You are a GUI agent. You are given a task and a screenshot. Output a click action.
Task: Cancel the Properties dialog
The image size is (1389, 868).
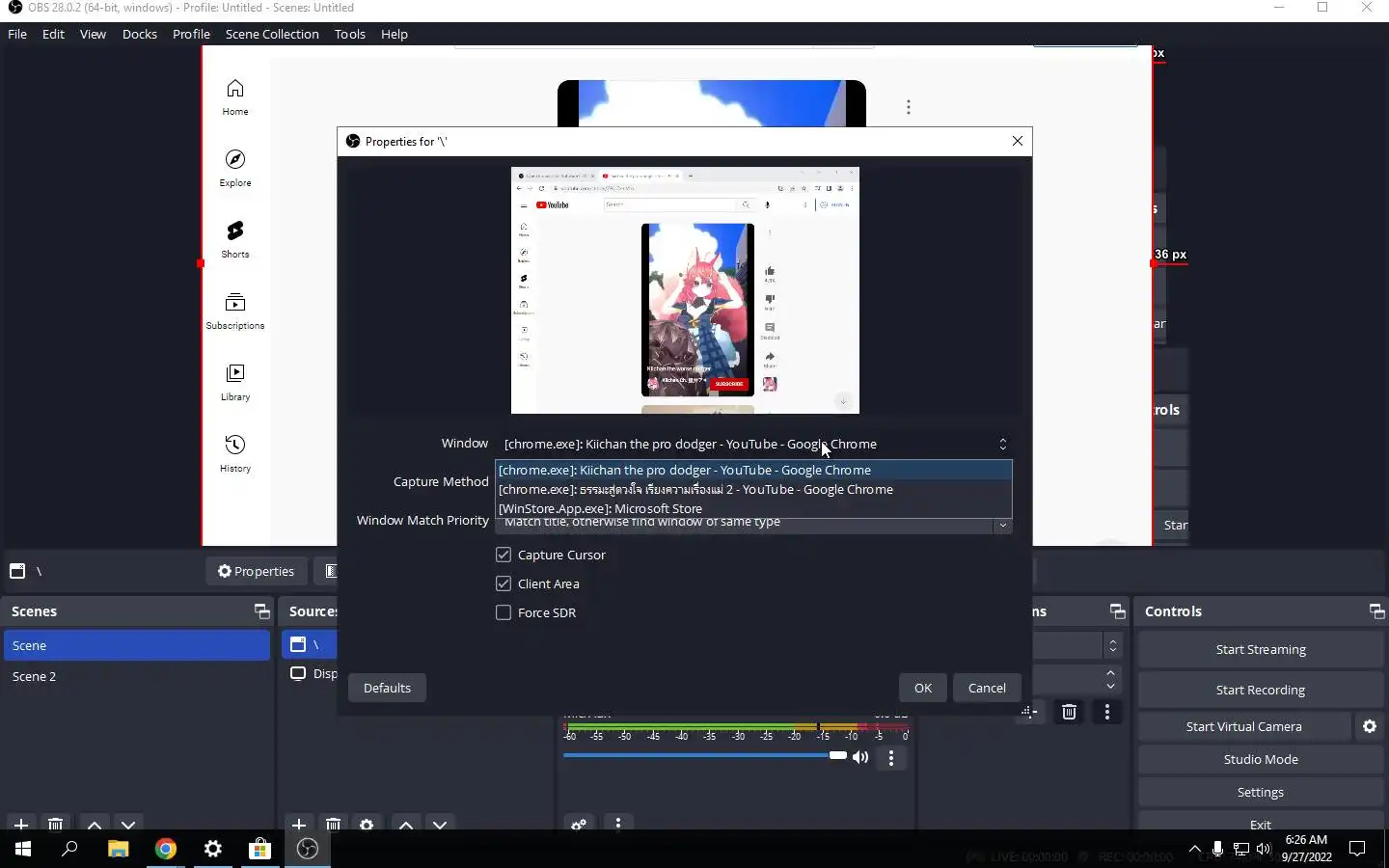tap(987, 688)
